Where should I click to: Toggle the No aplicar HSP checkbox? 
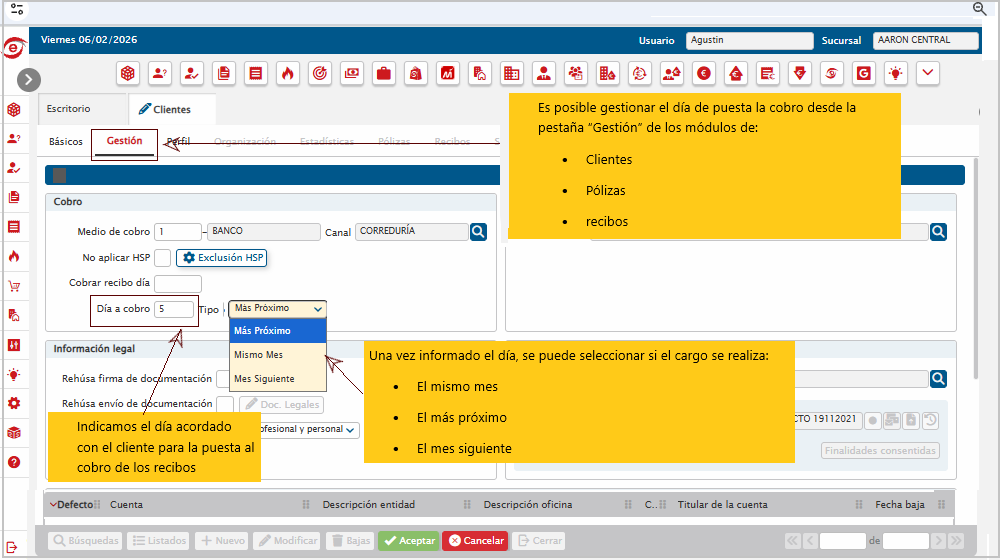(162, 258)
